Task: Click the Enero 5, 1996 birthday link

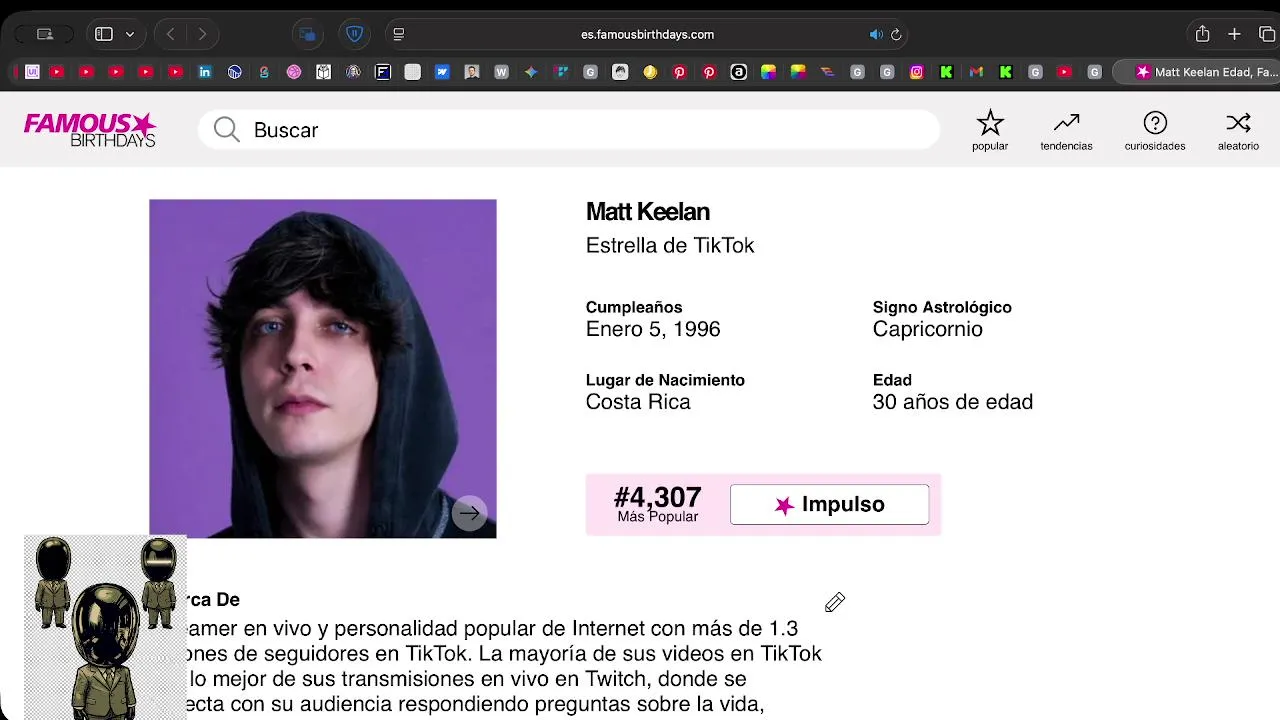Action: pos(653,329)
